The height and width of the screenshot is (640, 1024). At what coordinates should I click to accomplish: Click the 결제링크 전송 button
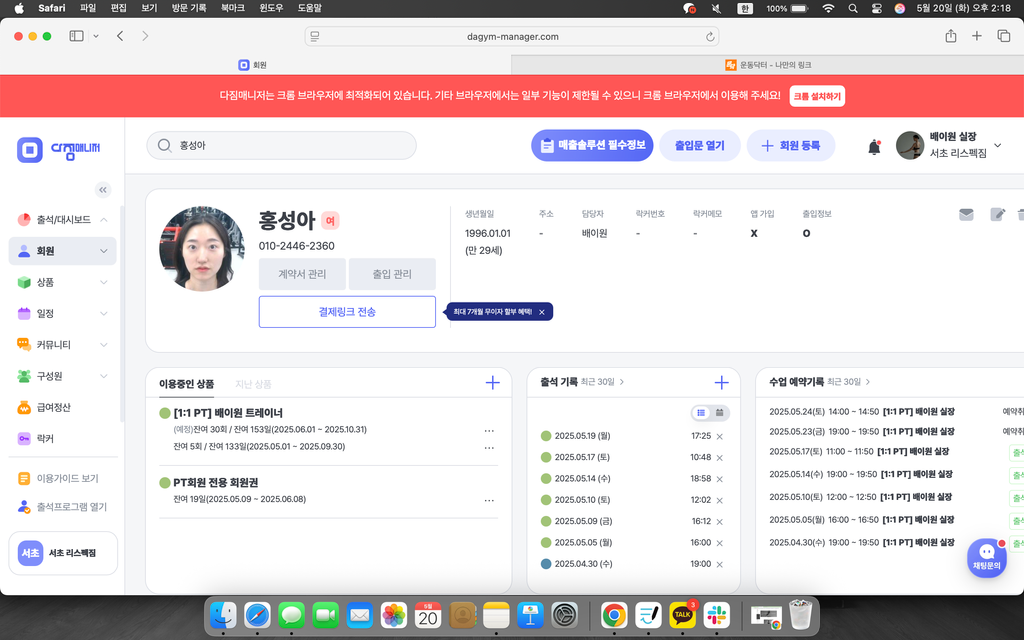[x=347, y=312]
